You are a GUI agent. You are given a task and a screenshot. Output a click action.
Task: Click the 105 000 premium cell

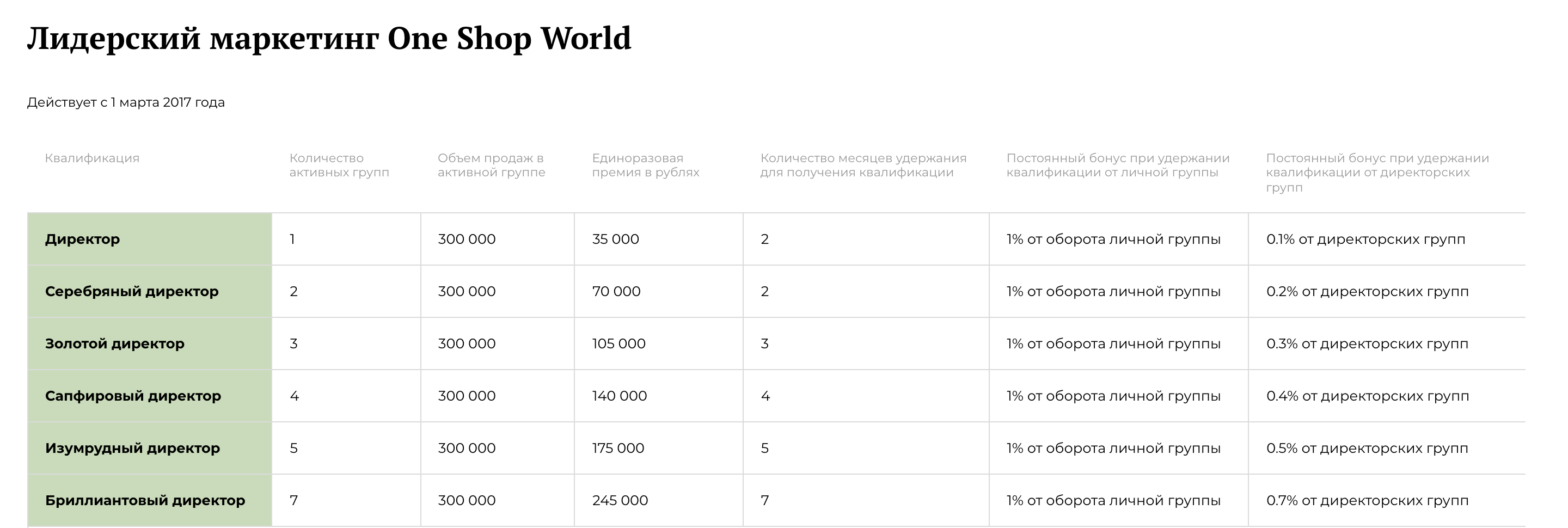[659, 343]
